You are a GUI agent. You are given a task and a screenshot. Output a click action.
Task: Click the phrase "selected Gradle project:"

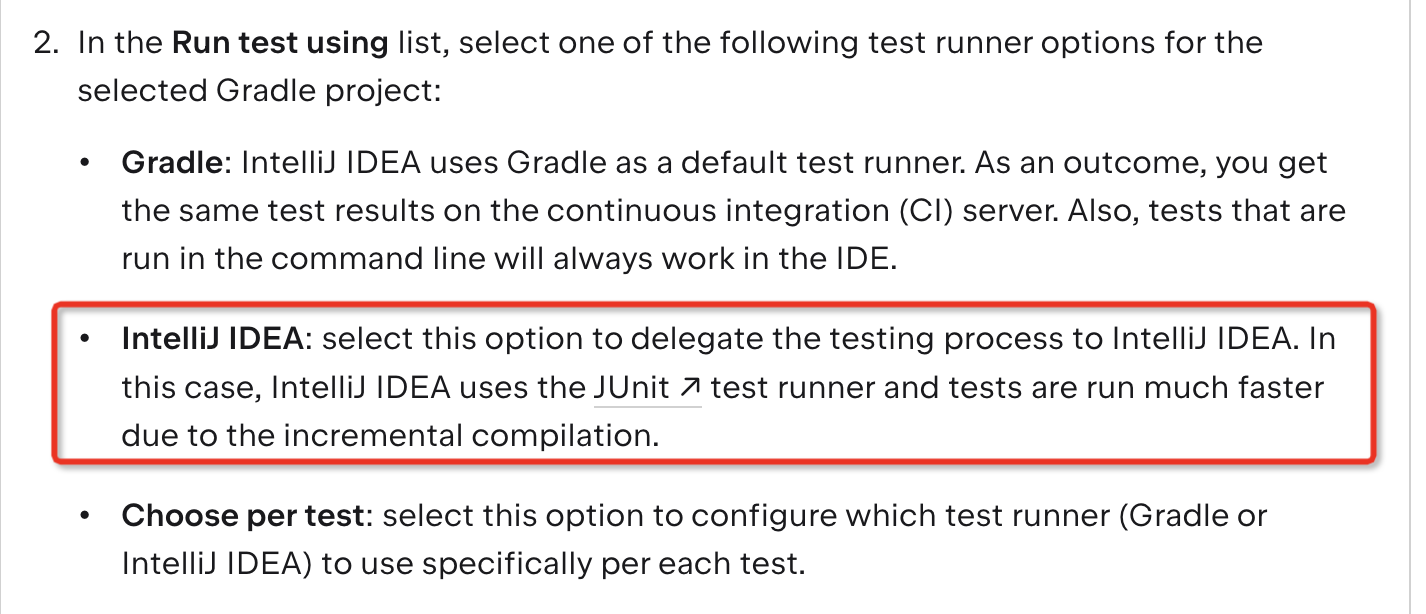click(259, 92)
